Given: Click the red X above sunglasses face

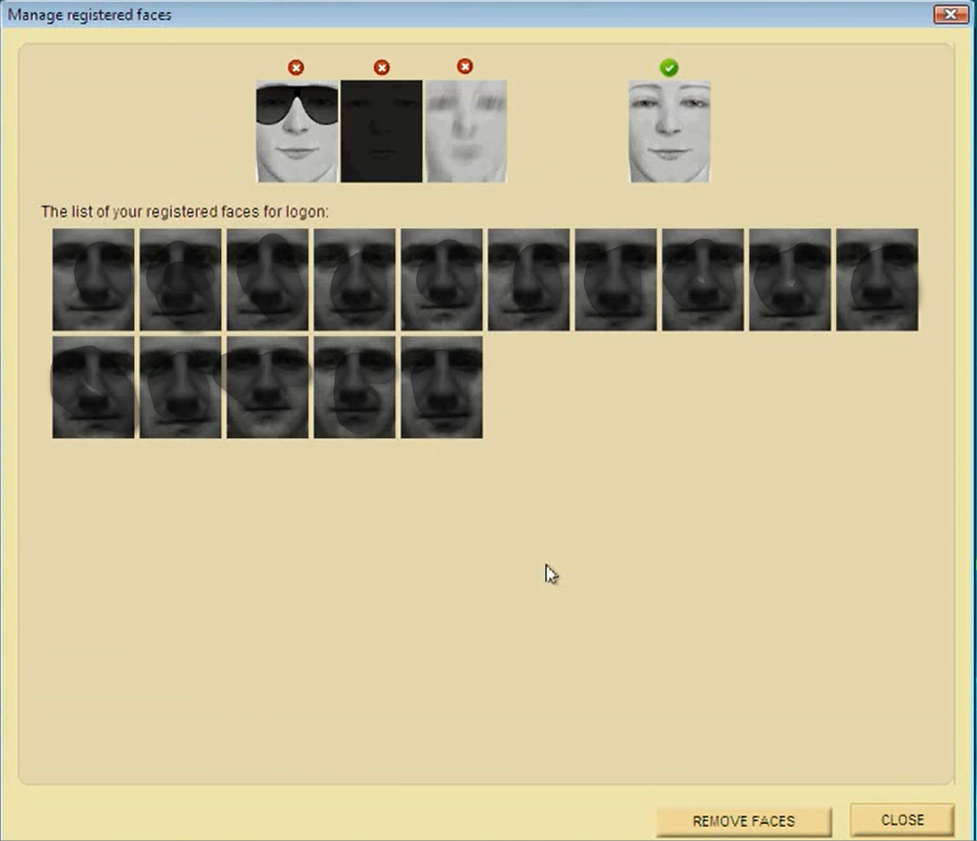Looking at the screenshot, I should tap(296, 67).
